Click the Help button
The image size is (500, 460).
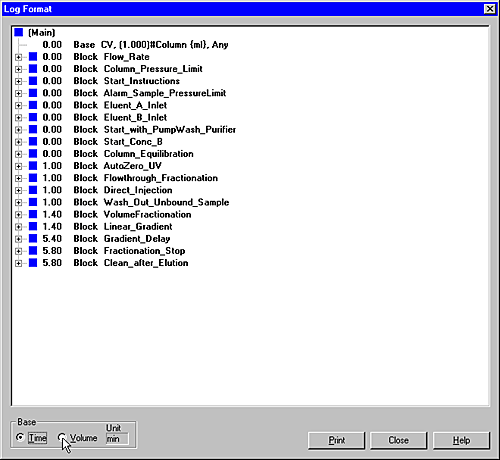[461, 440]
